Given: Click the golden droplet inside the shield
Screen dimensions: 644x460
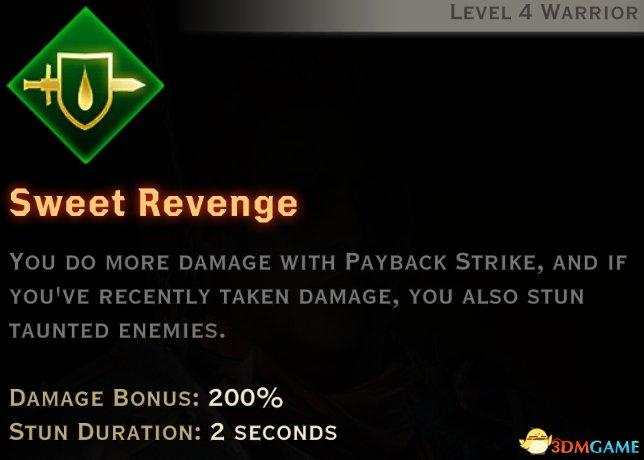Looking at the screenshot, I should coord(85,90).
